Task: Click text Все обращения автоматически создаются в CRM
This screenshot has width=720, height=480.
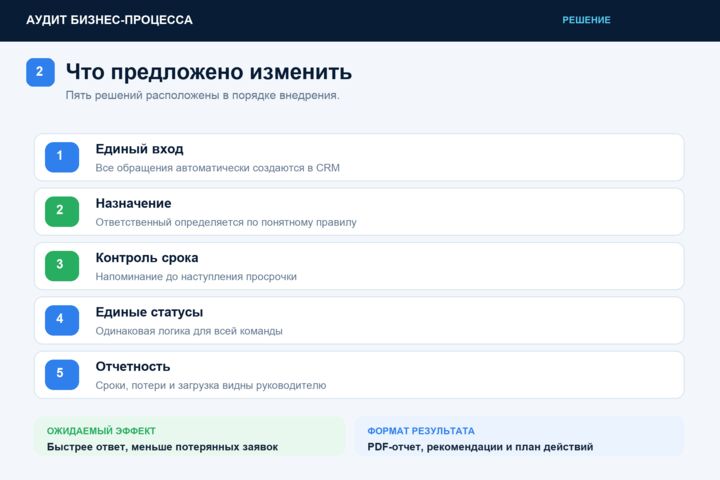Action: (x=218, y=168)
